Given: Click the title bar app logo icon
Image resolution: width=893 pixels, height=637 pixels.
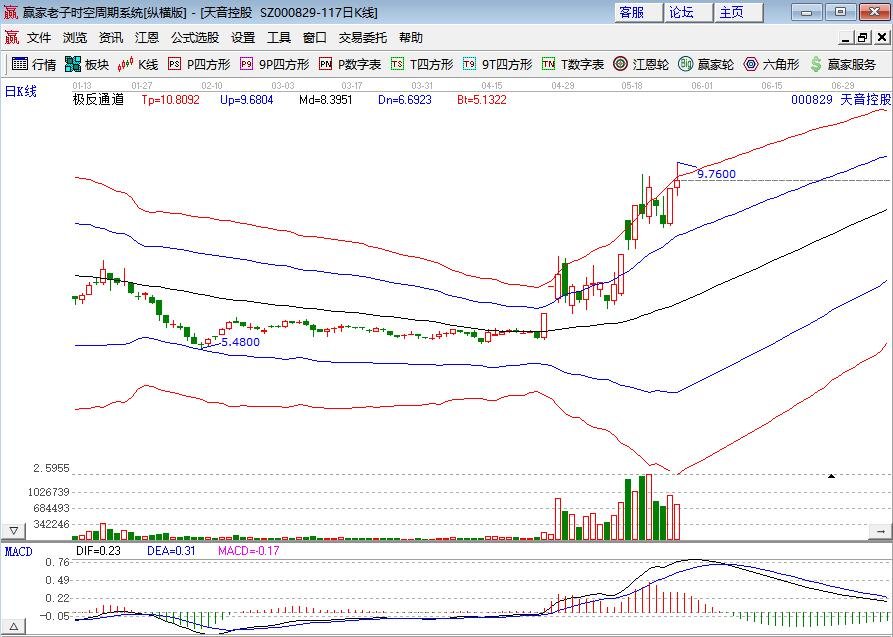Looking at the screenshot, I should tap(10, 12).
